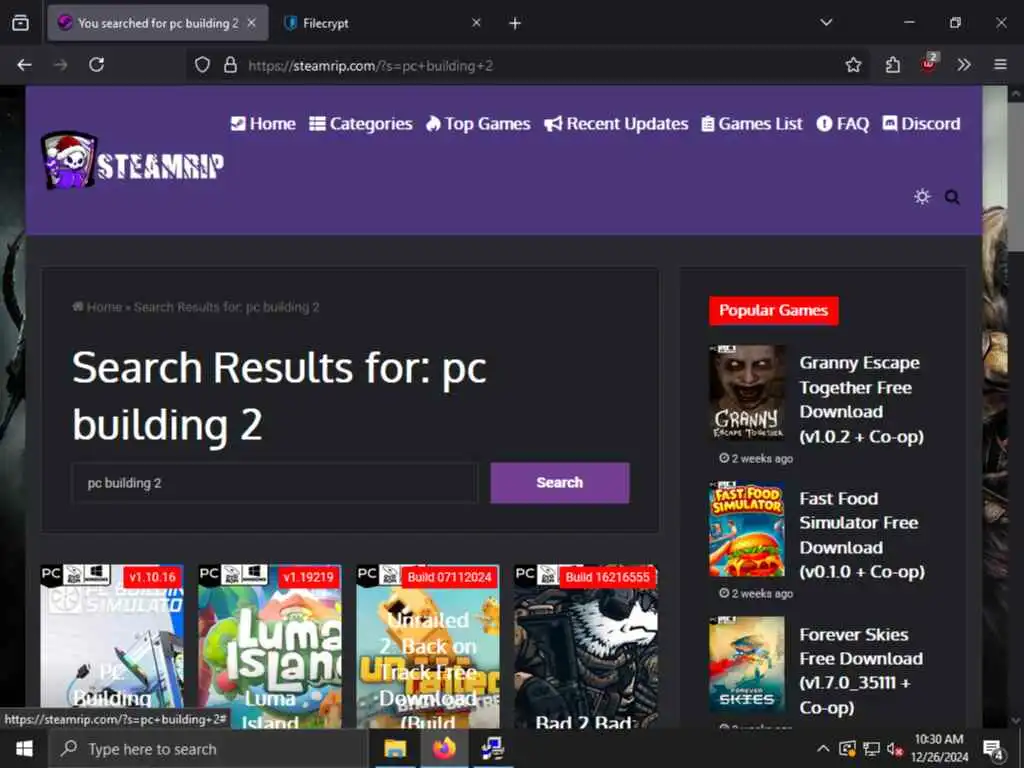This screenshot has width=1024, height=768.
Task: Open the Windows Start menu
Action: 24,748
